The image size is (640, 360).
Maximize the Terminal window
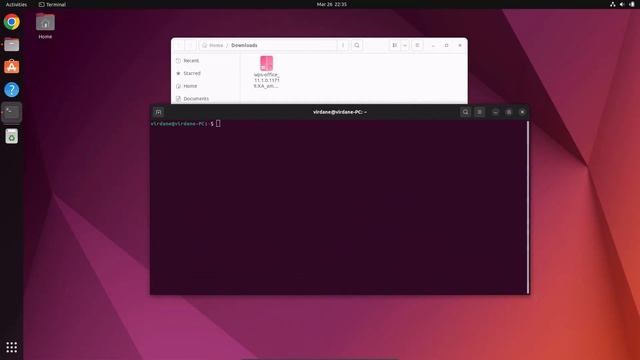(509, 112)
